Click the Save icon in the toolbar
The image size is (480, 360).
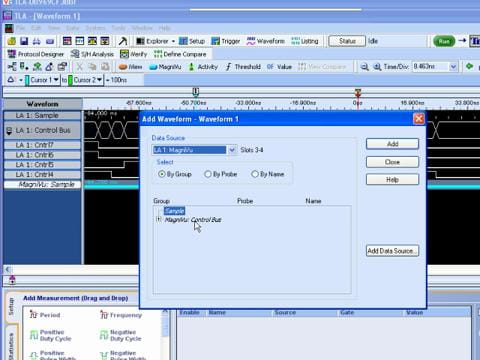pos(24,41)
